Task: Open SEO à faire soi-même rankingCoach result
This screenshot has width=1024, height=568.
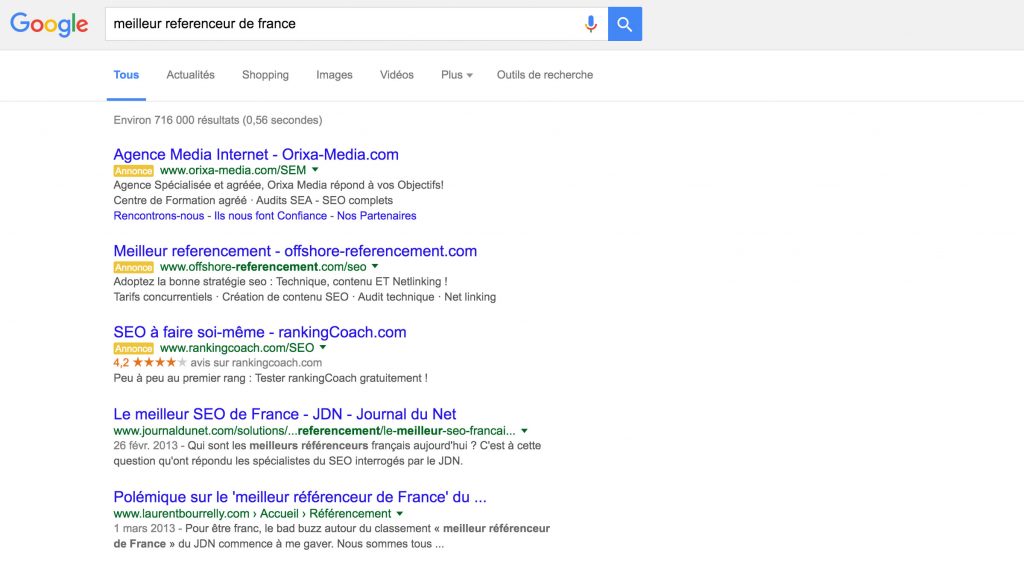Action: click(x=260, y=332)
